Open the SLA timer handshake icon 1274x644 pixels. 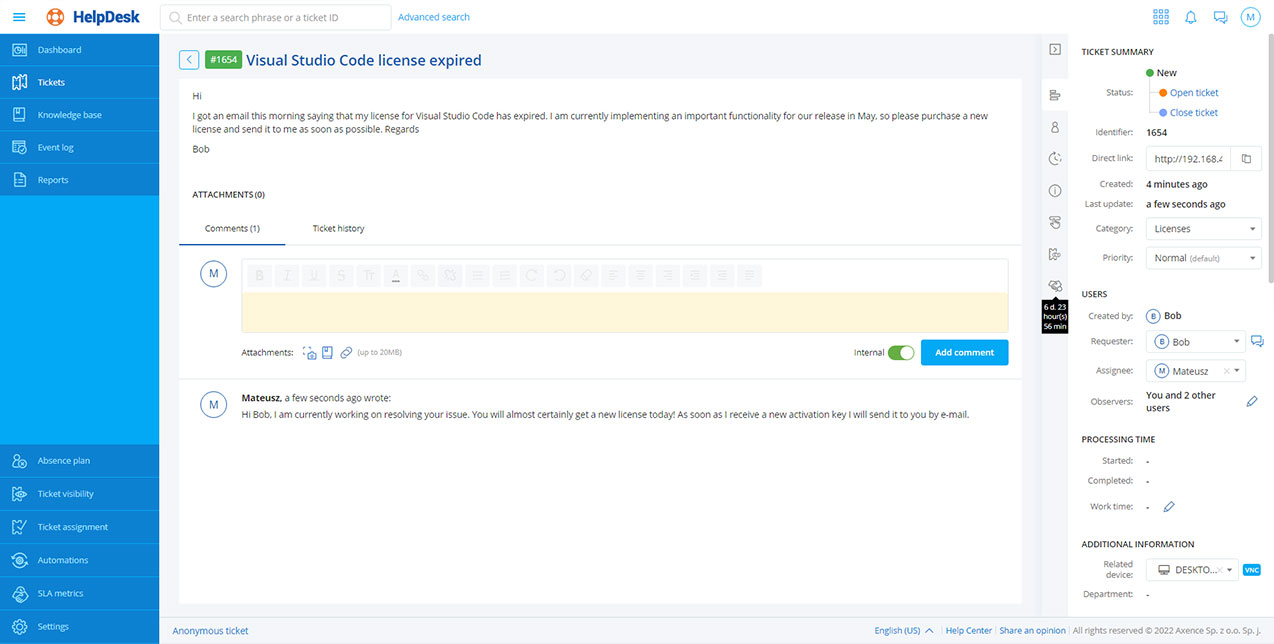pos(1055,286)
